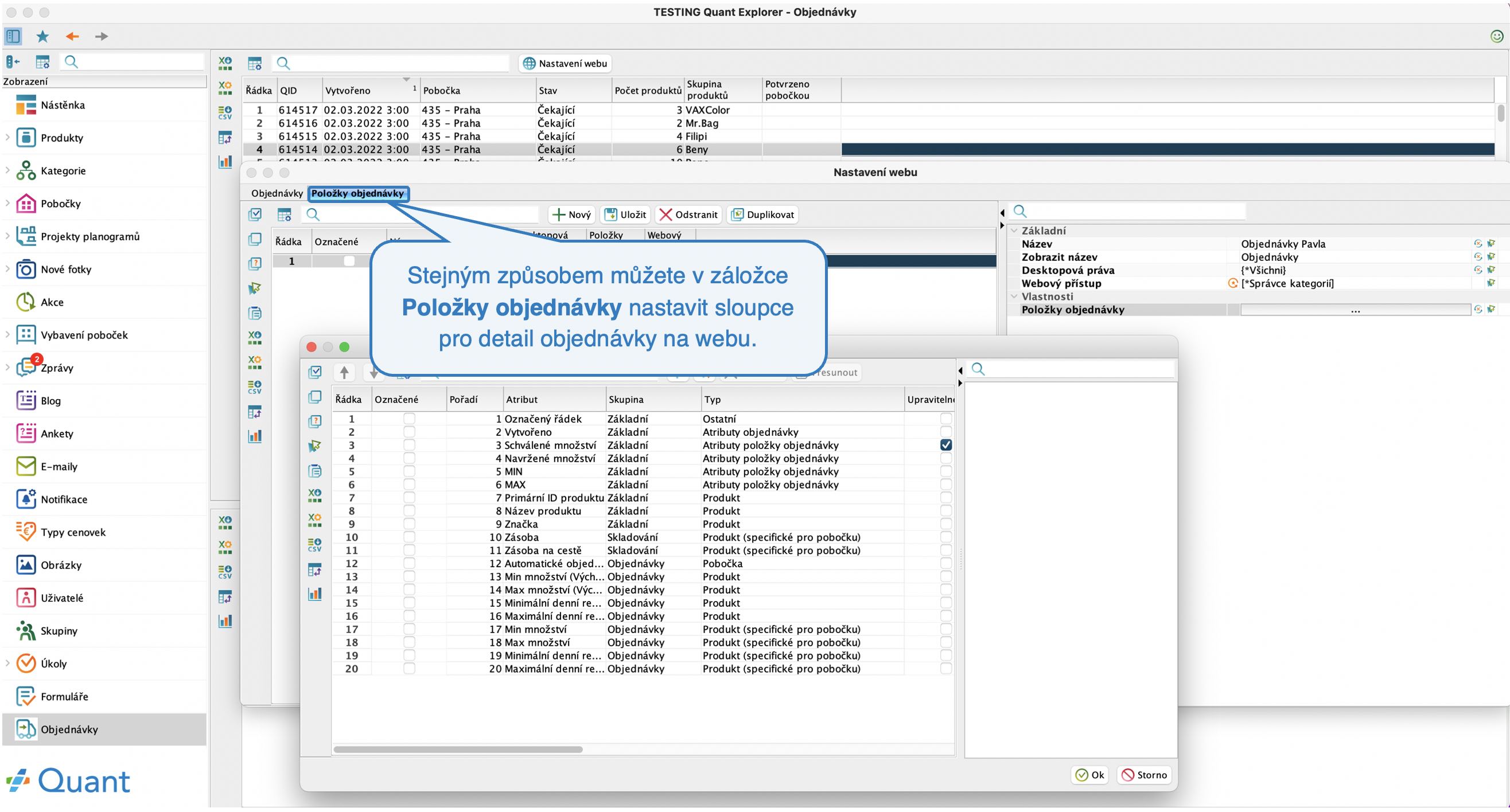This screenshot has width=1510, height=812.
Task: Click table settings icon in Nastavení webu
Action: (285, 214)
